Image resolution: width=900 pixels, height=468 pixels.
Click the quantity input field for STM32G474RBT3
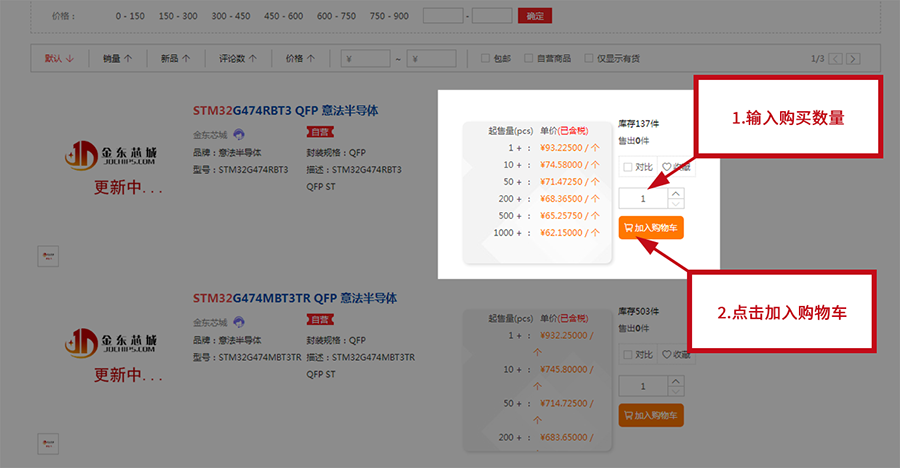642,198
